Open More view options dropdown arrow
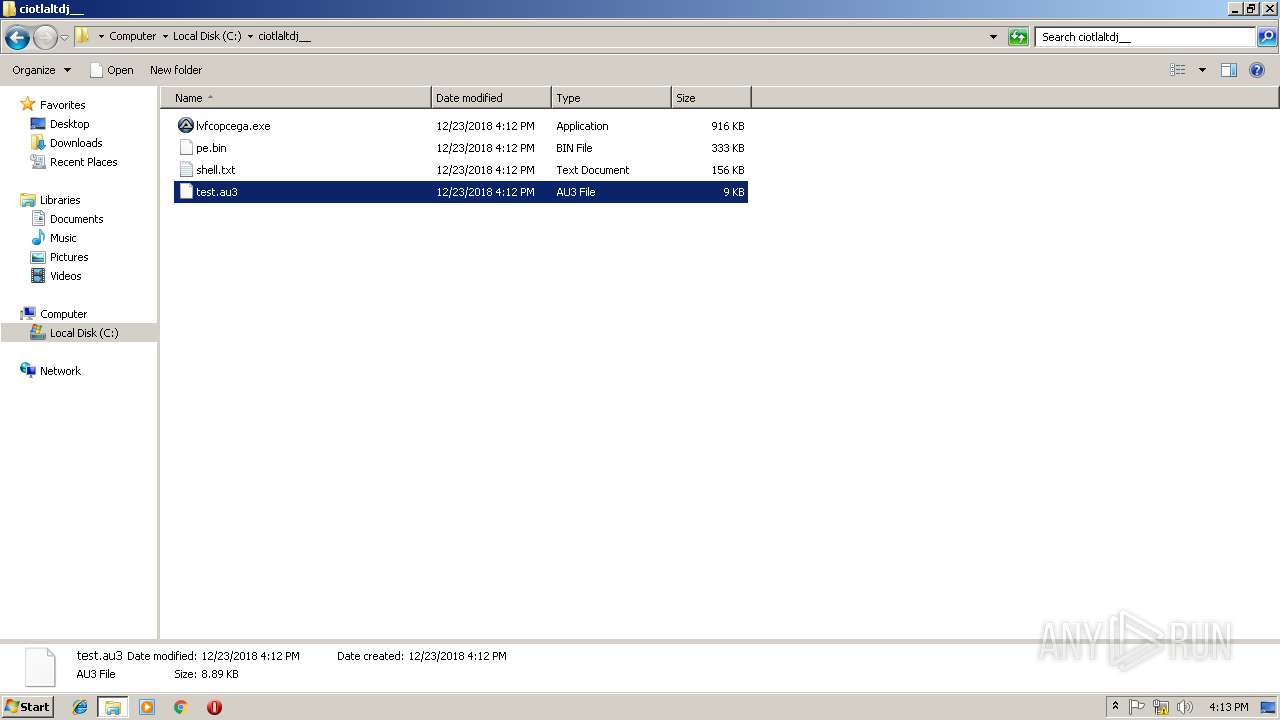This screenshot has height=720, width=1280. (x=1202, y=70)
